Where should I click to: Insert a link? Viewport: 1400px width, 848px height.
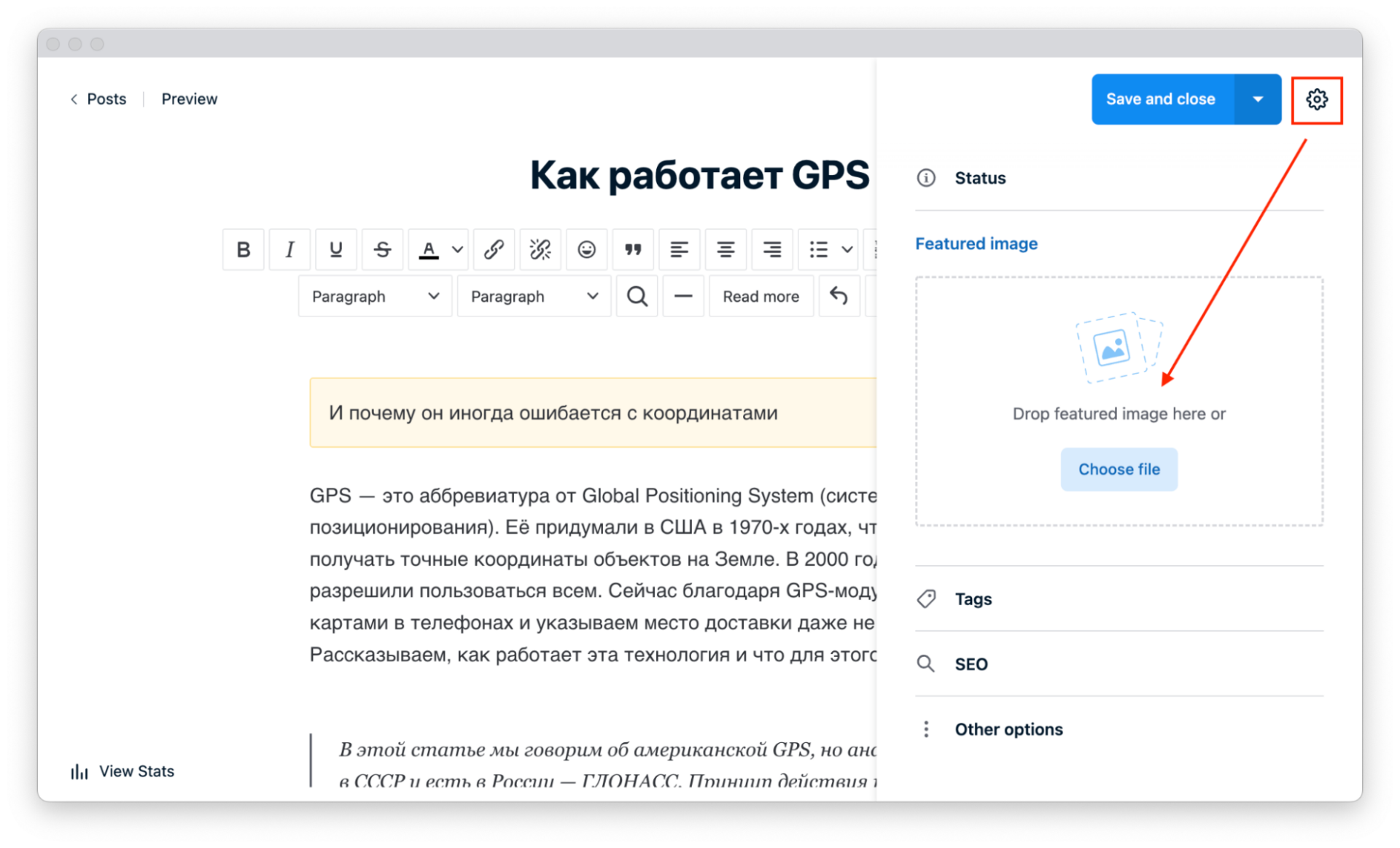tap(494, 249)
